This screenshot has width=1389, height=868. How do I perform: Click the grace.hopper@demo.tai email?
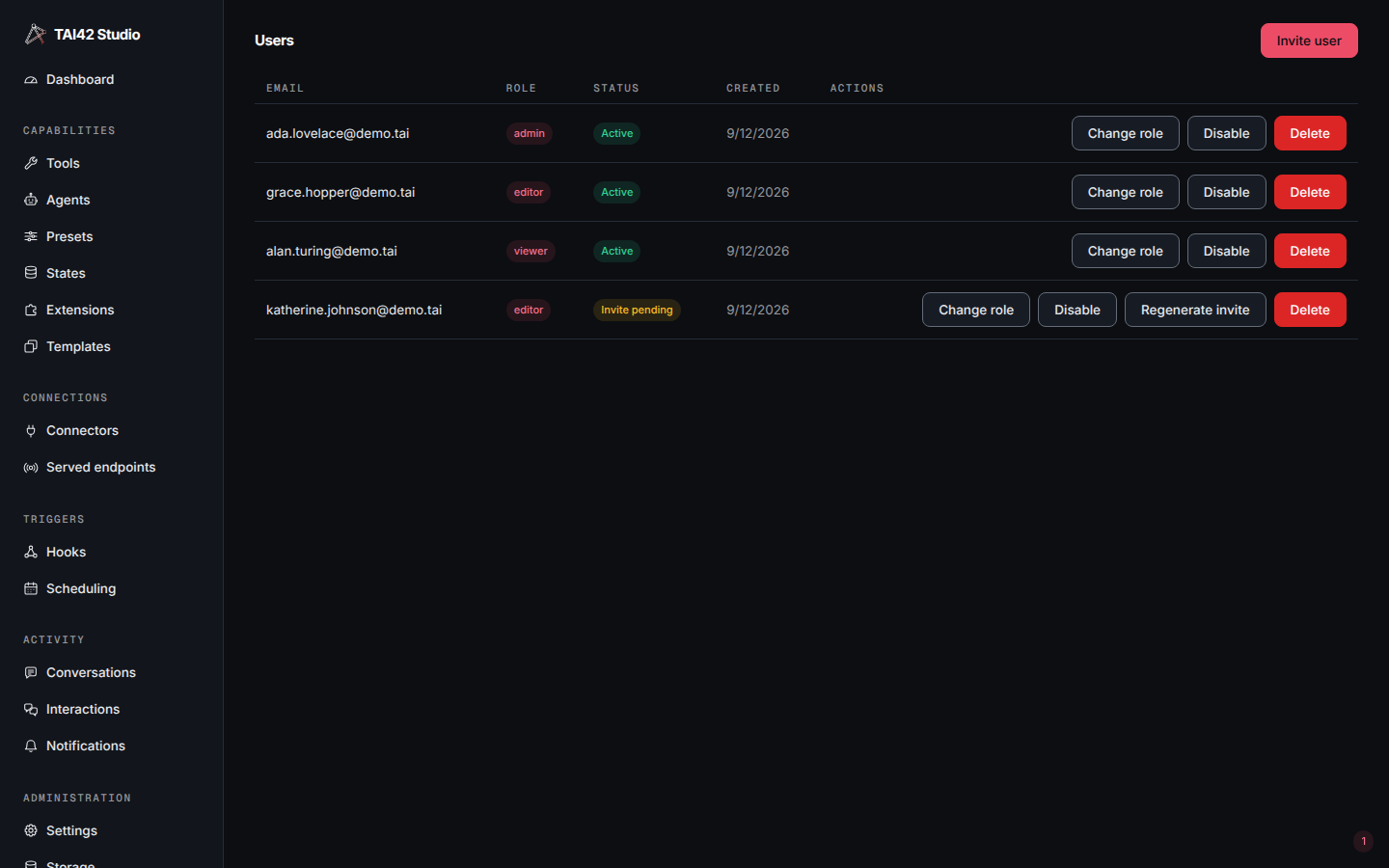[x=340, y=192]
